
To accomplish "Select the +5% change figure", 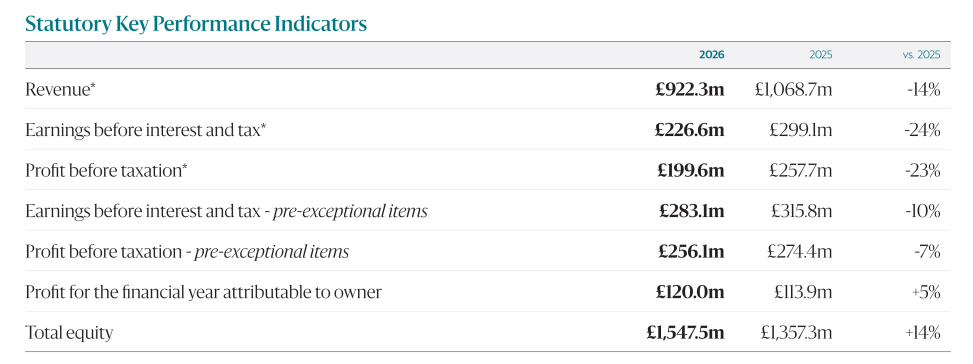I will 926,292.
